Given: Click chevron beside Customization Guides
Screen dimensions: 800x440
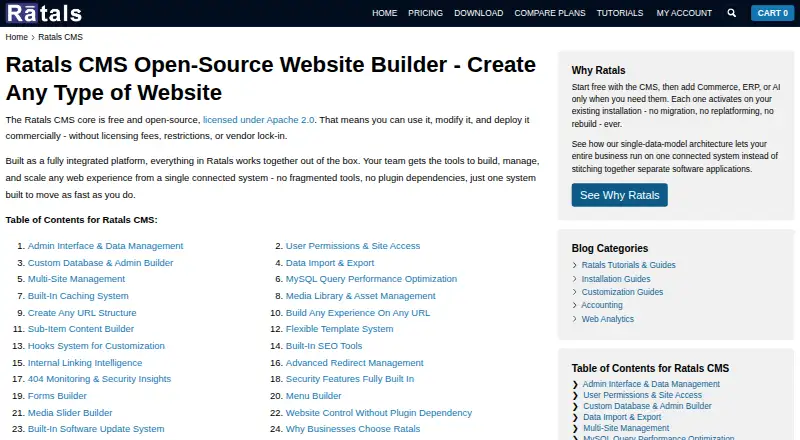Looking at the screenshot, I should click(574, 292).
